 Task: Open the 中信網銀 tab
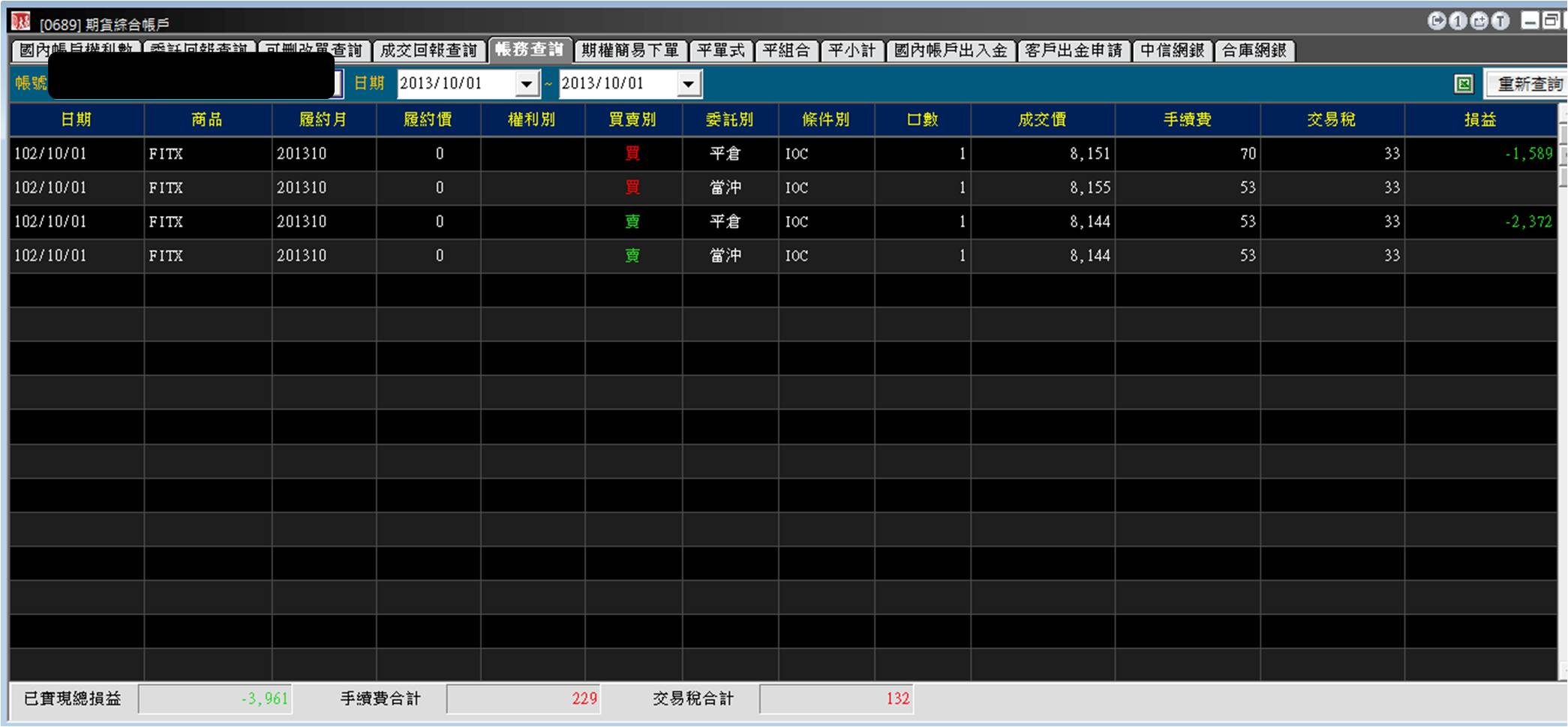[1173, 50]
